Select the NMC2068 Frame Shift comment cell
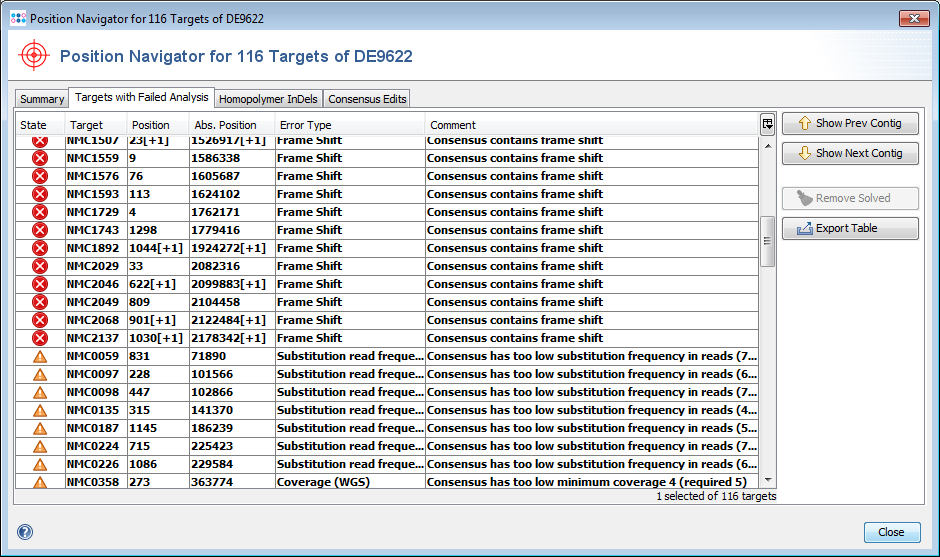Screen dimensions: 940x557 point(590,320)
